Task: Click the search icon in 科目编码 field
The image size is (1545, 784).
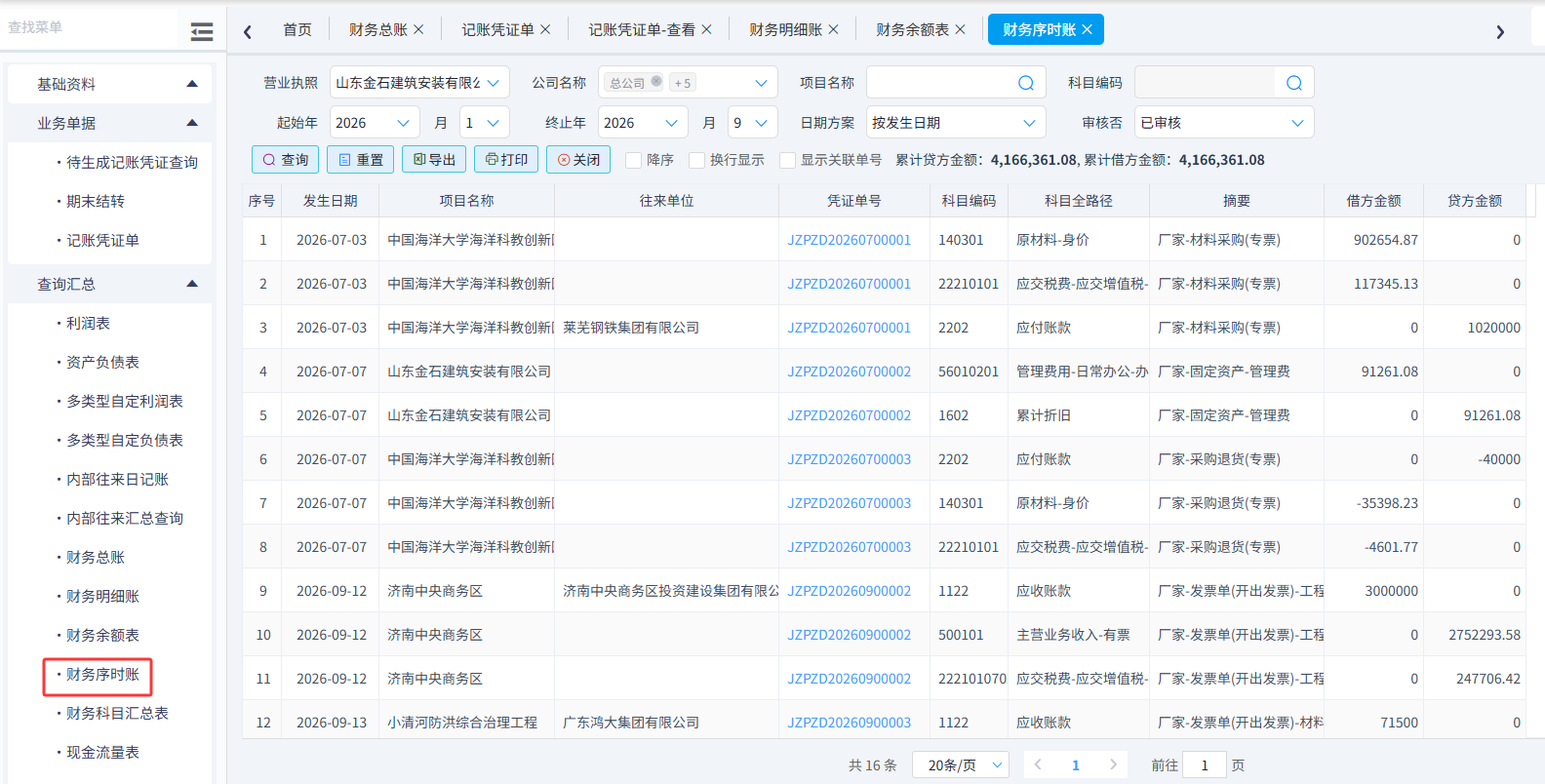Action: pos(1294,83)
